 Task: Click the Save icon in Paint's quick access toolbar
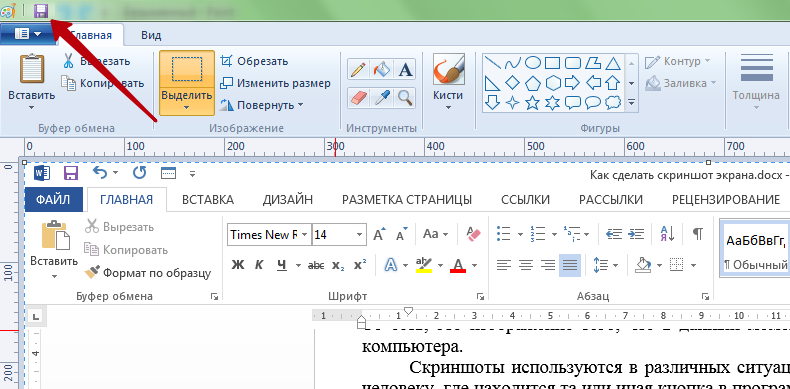(41, 10)
